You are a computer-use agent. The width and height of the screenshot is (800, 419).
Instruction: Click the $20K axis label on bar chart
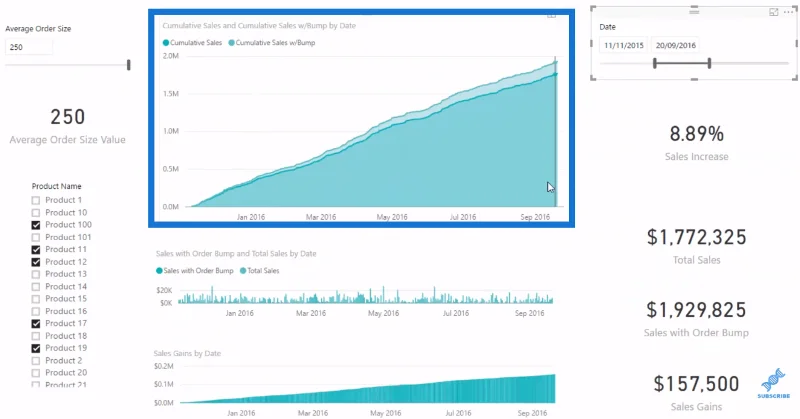(x=164, y=290)
